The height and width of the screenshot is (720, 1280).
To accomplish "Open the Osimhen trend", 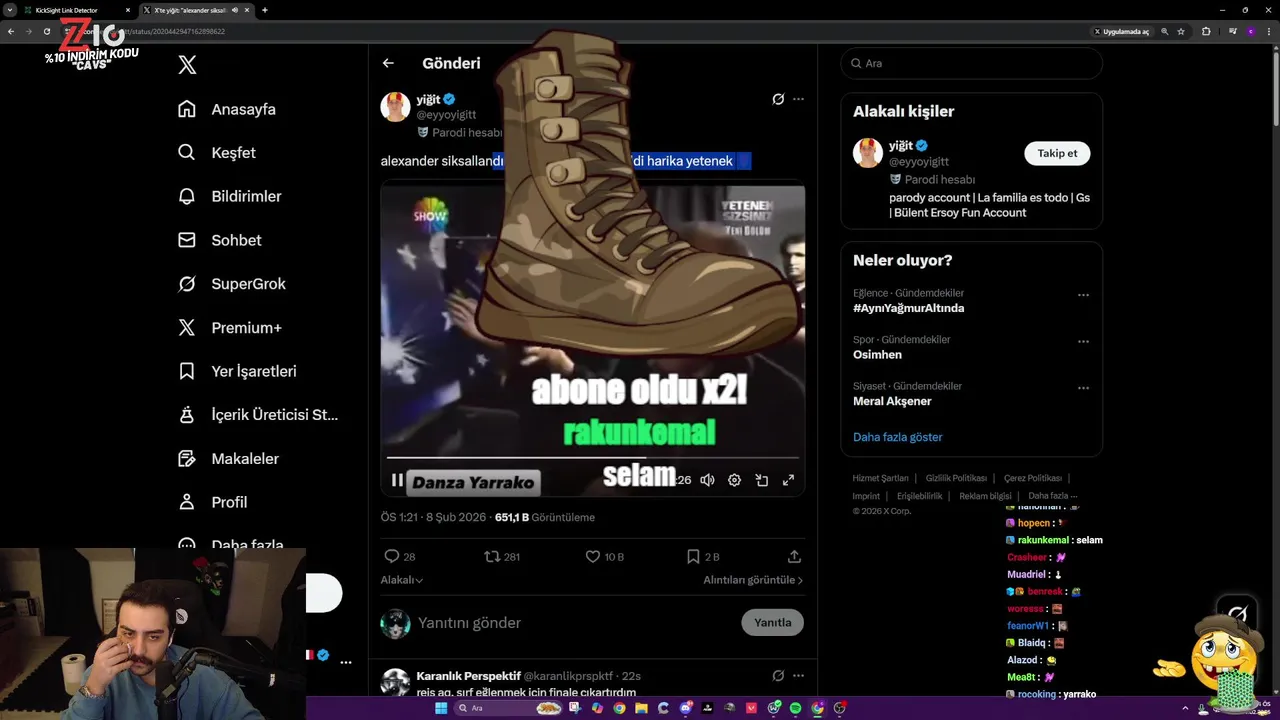I will tap(877, 355).
